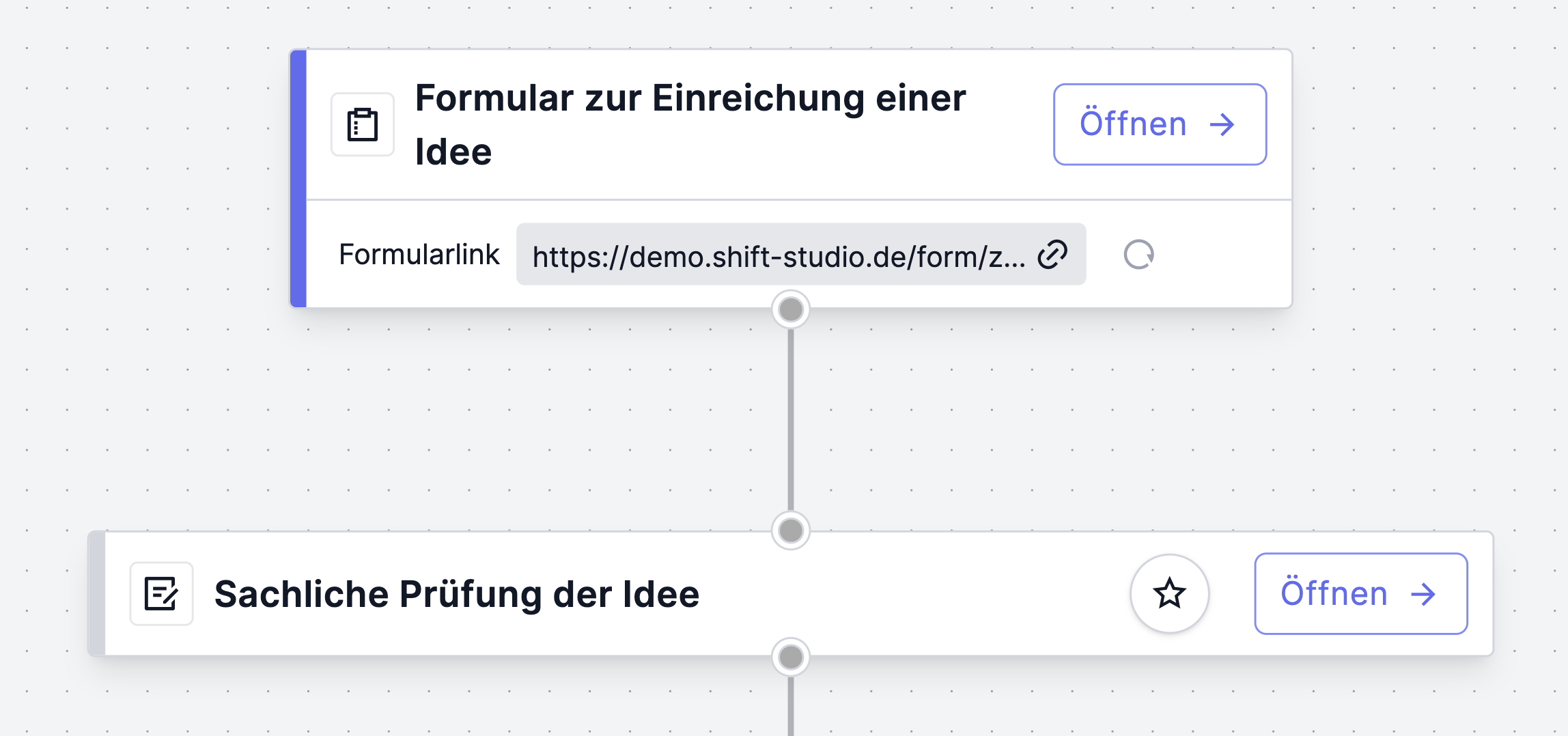This screenshot has width=1568, height=736.
Task: Select the Formular card's bottom connector dot
Action: (x=791, y=310)
